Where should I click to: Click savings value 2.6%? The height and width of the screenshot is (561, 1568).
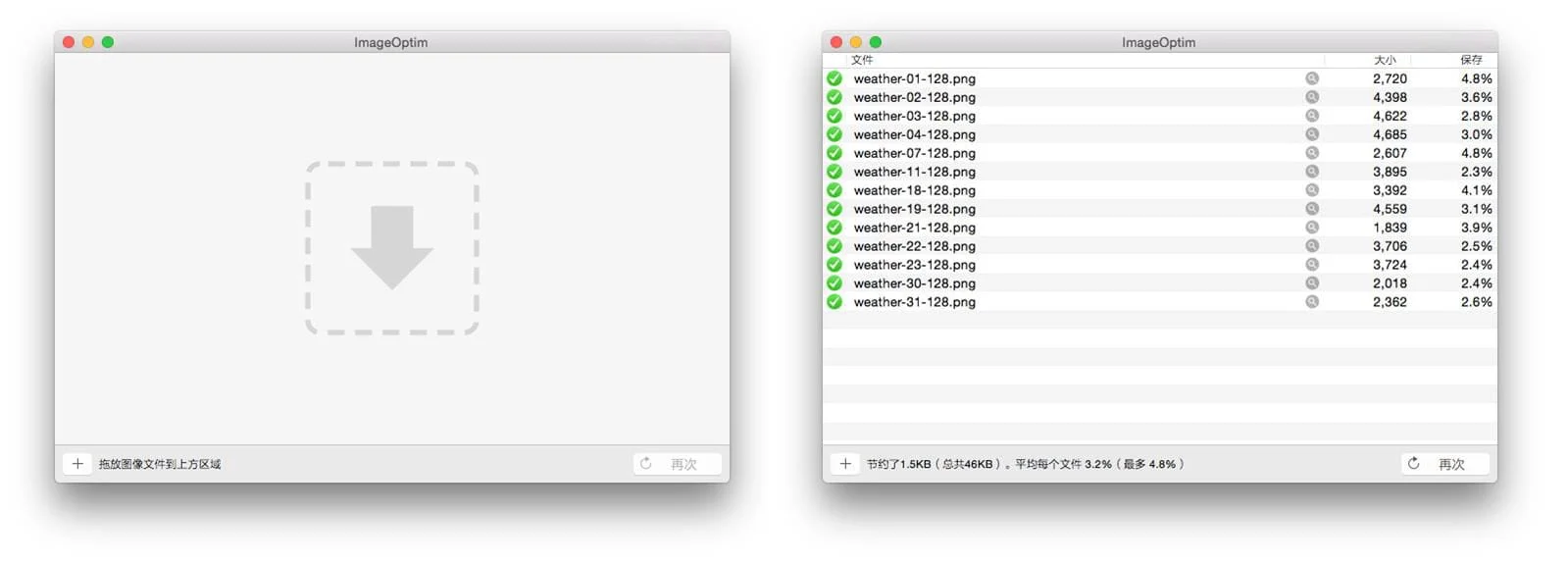tap(1477, 302)
